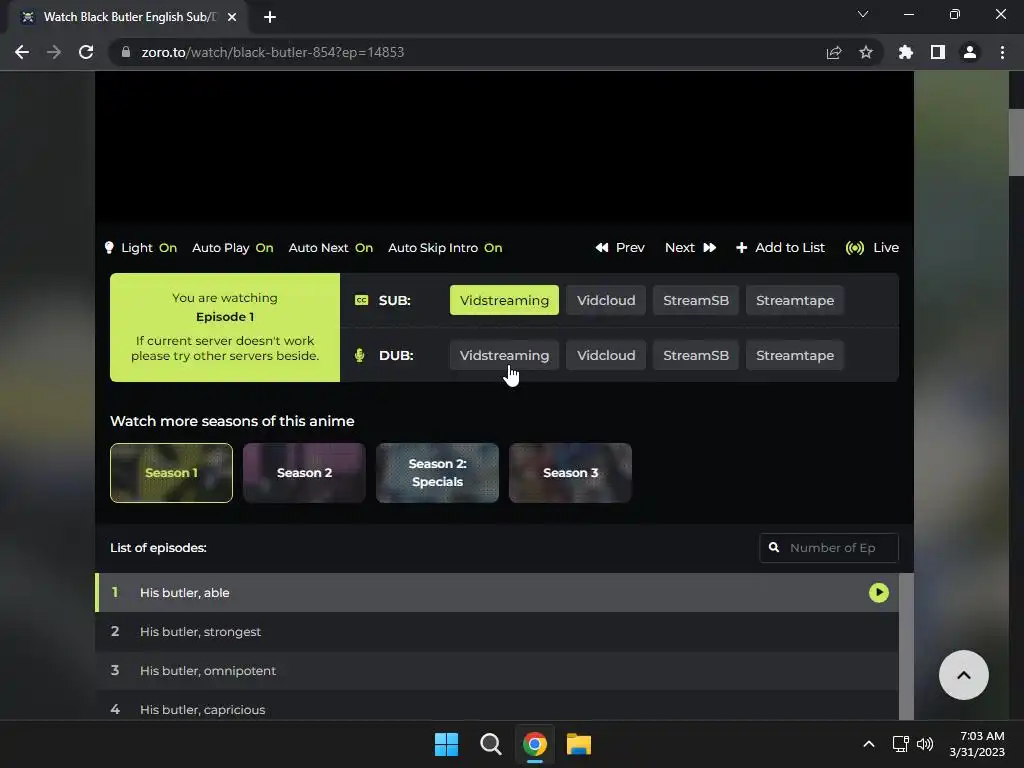
Task: Open the volume control in the tray
Action: (925, 744)
